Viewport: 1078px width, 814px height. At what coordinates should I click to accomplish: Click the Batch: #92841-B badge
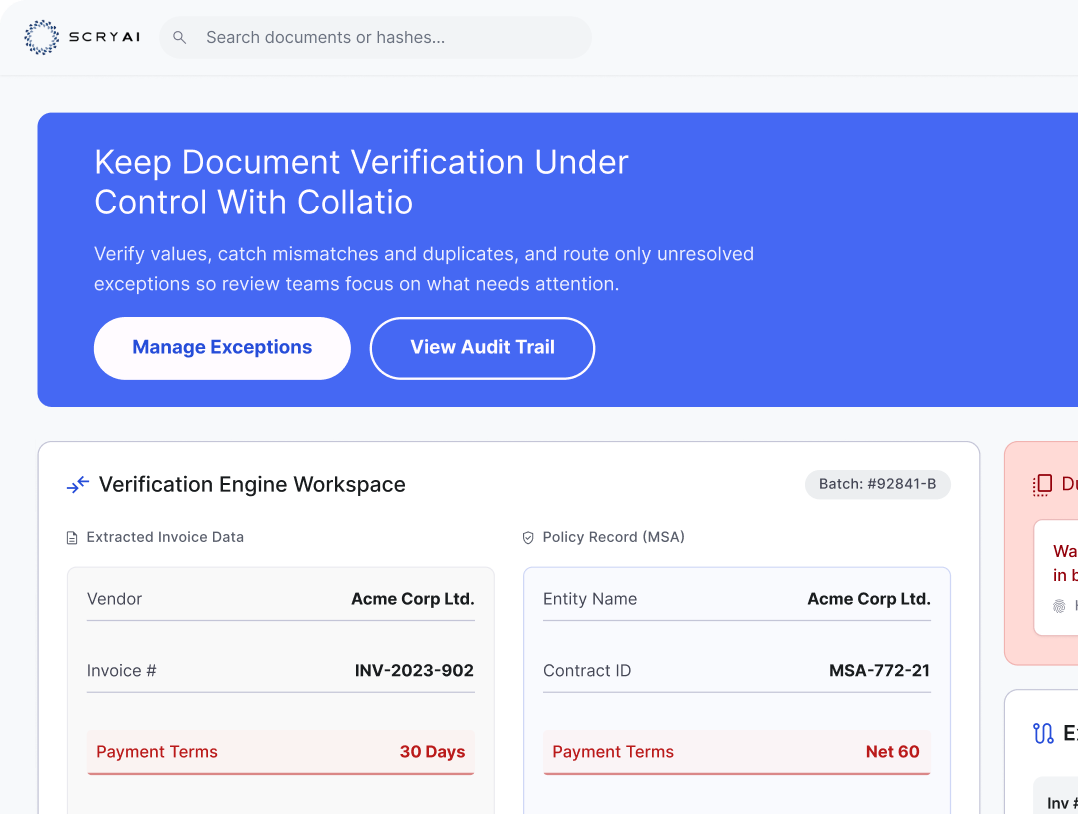(x=877, y=484)
